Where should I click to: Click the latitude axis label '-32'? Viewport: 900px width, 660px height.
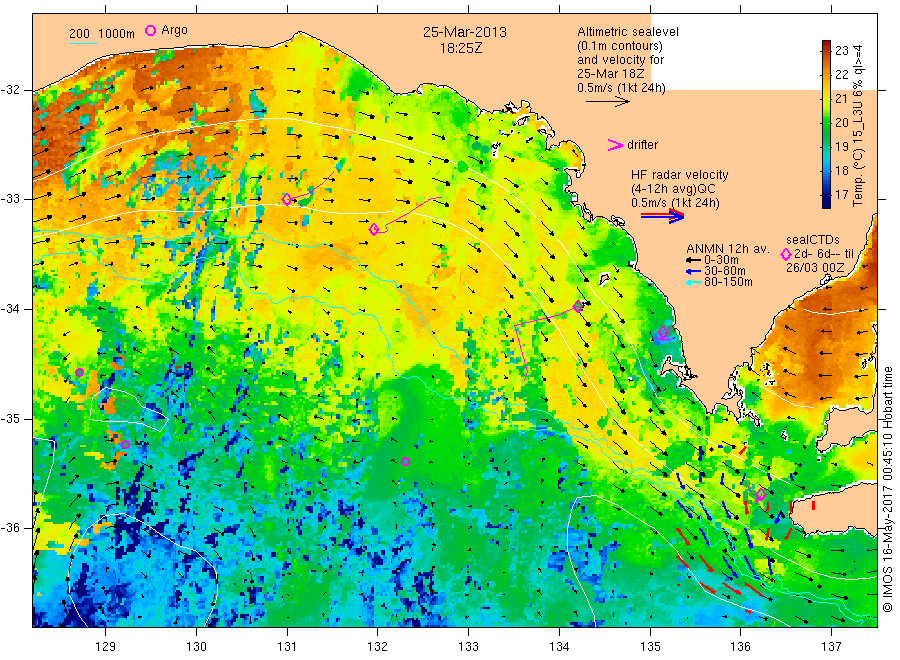(x=10, y=90)
